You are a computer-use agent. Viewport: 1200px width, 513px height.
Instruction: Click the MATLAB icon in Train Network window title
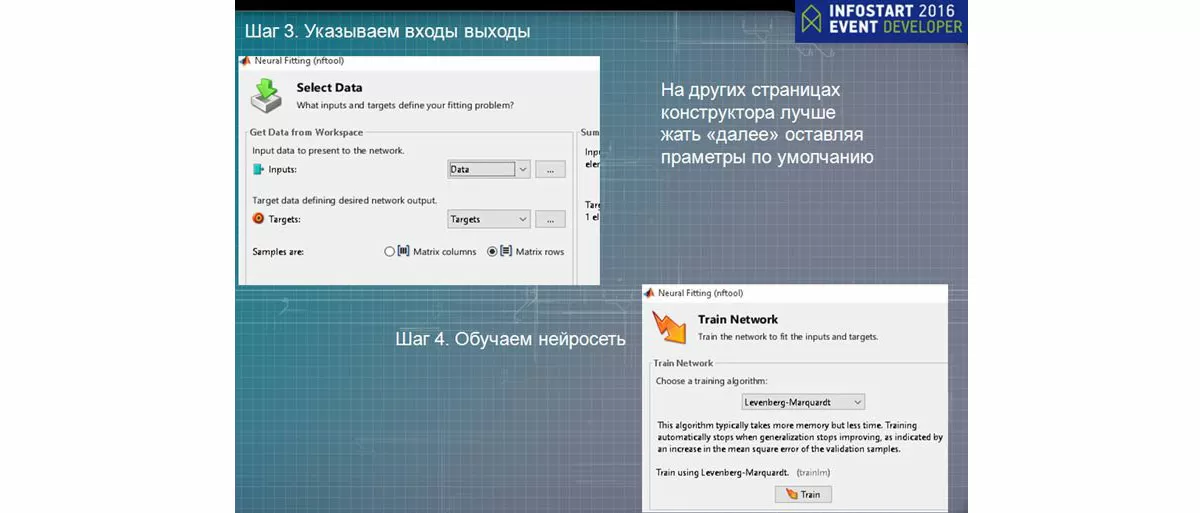(649, 293)
